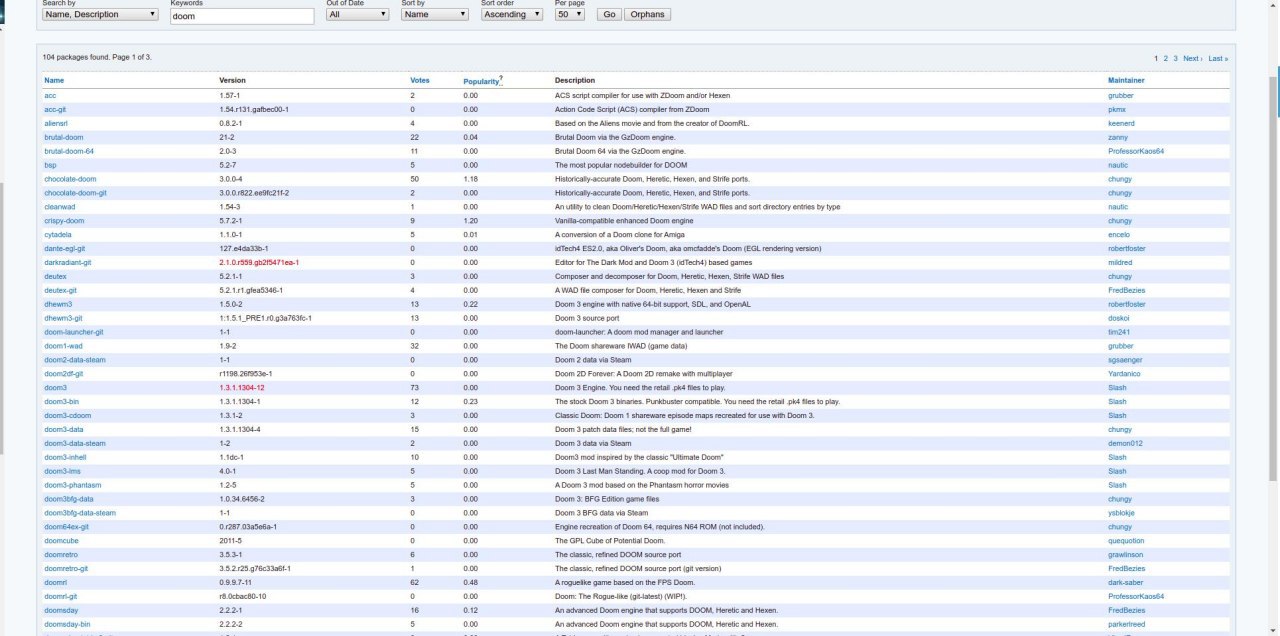The width and height of the screenshot is (1280, 636).
Task: Sort by the Popularity column header
Action: coord(480,80)
